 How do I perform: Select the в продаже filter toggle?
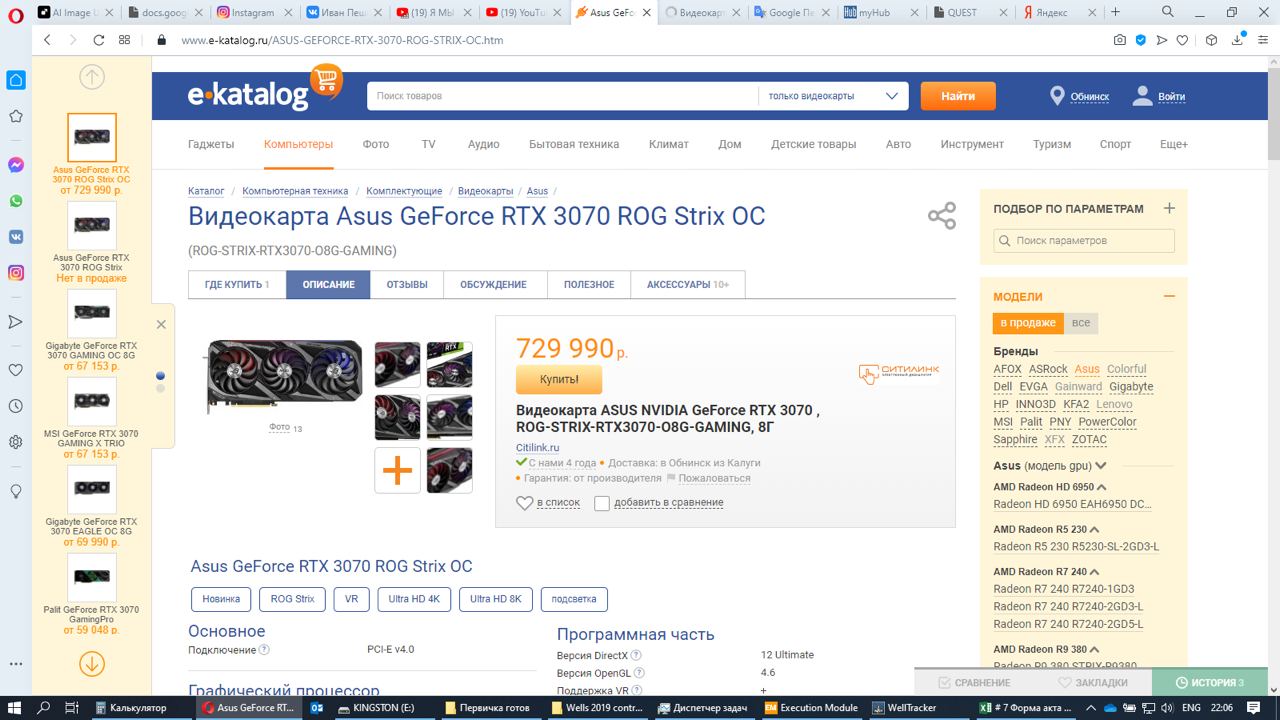[x=1028, y=323]
